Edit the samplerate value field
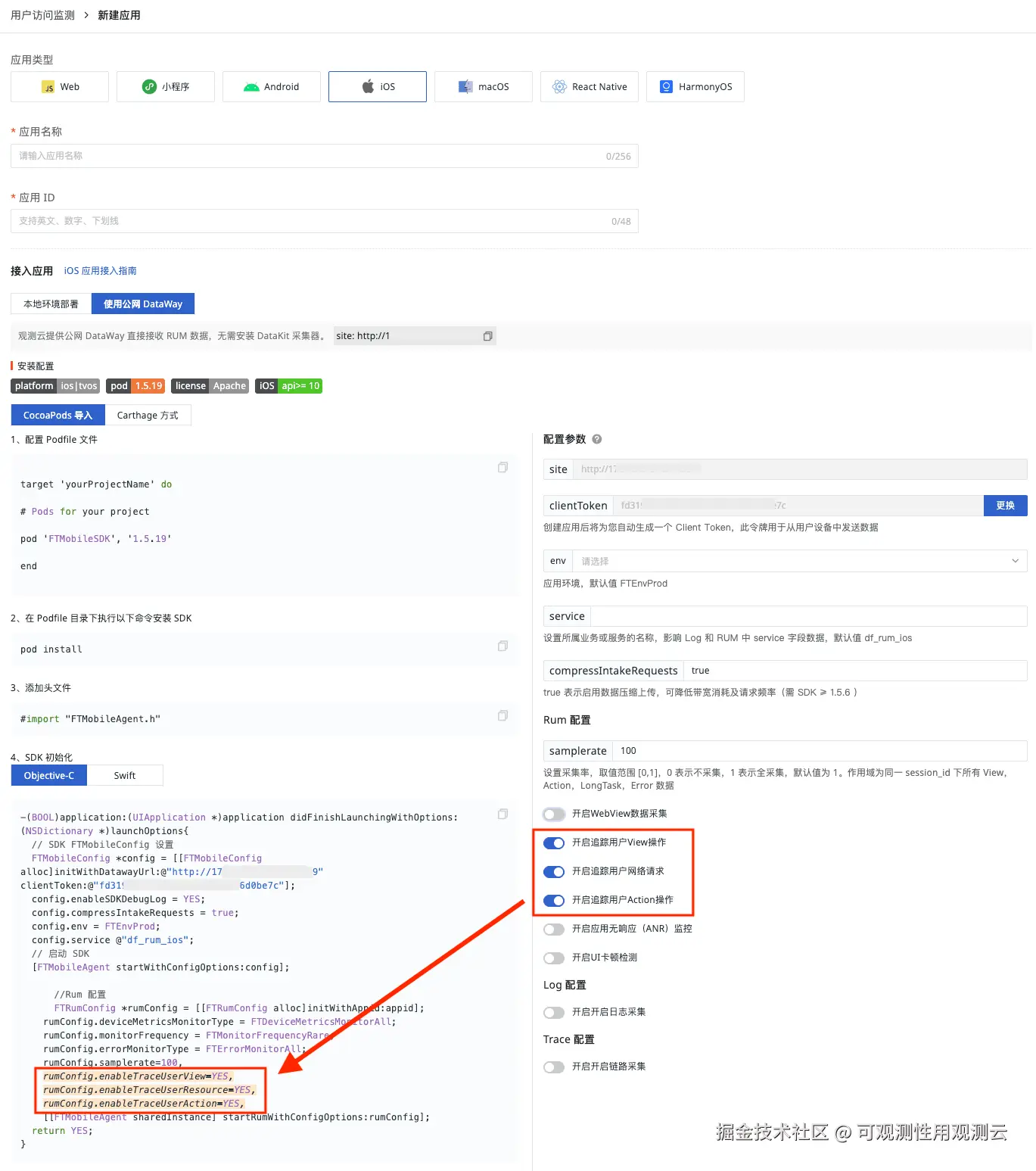 [x=820, y=751]
